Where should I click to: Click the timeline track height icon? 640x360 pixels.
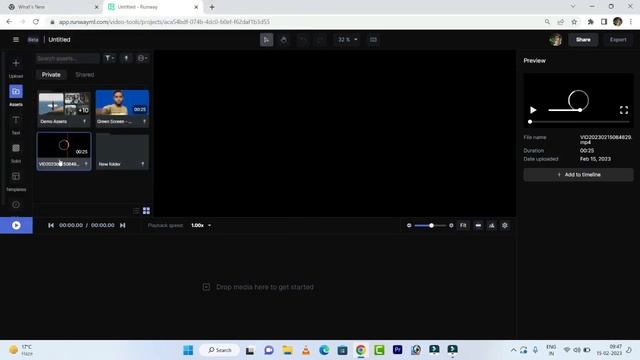pyautogui.click(x=478, y=225)
